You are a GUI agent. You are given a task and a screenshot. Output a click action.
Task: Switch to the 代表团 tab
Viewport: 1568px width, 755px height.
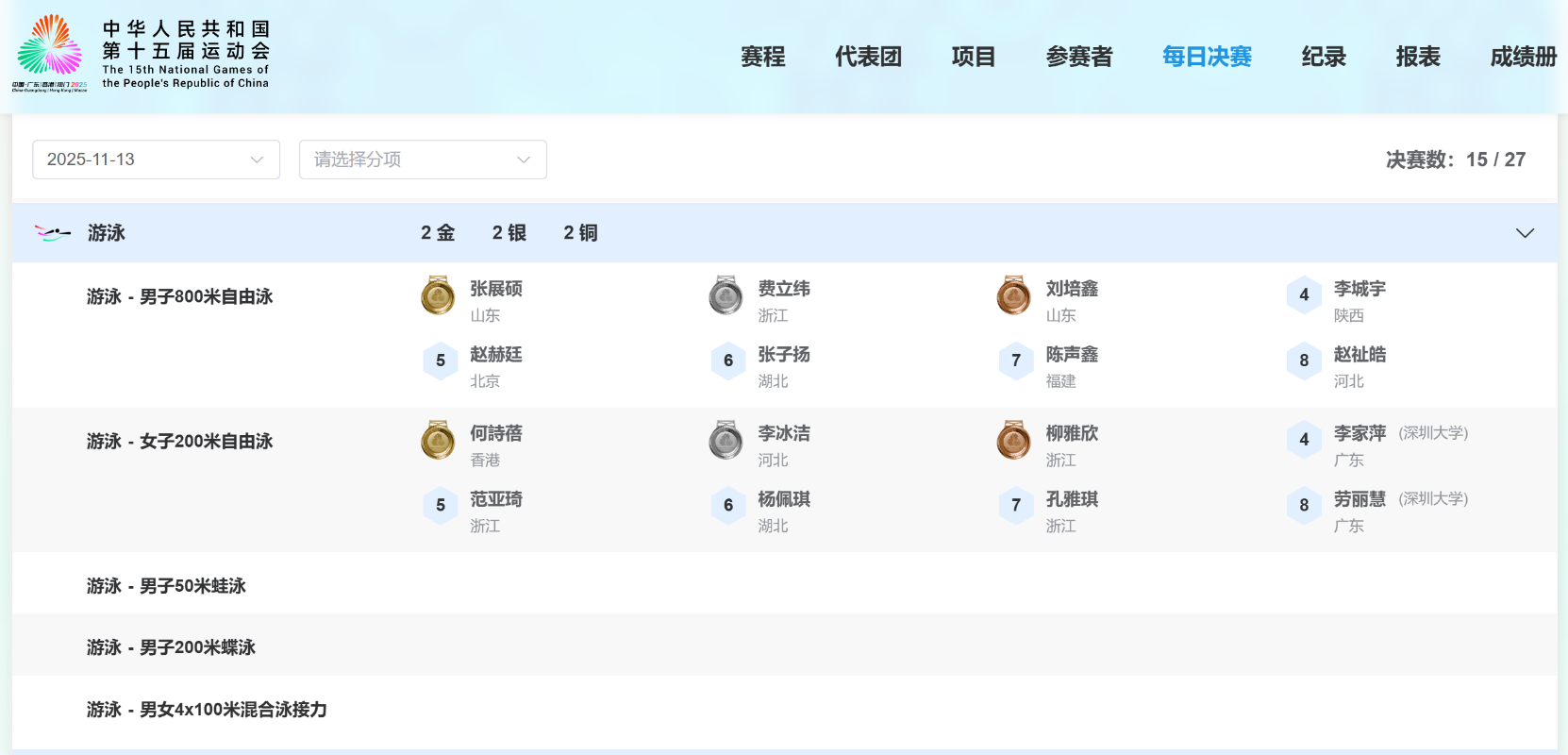[x=868, y=57]
